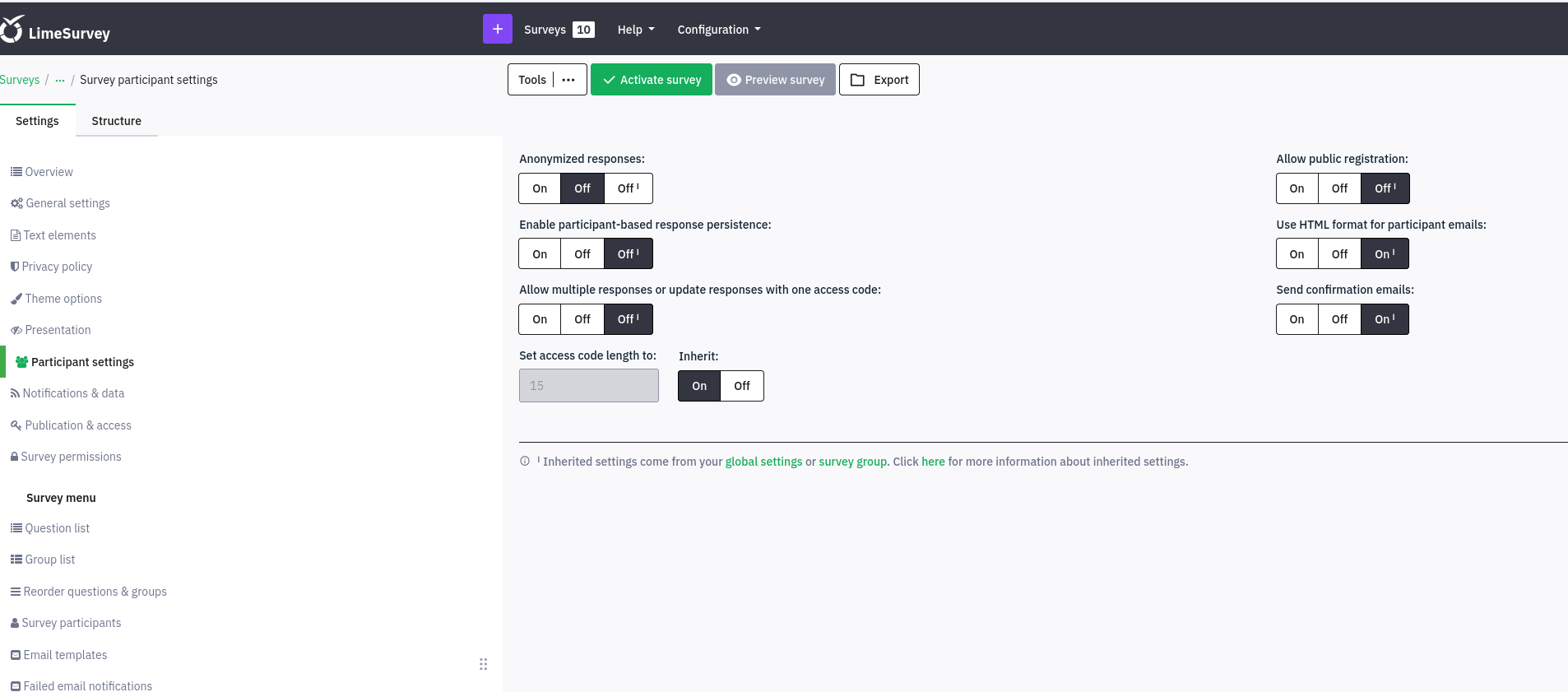Viewport: 1568px width, 692px height.
Task: Switch to the Structure tab
Action: coord(116,121)
